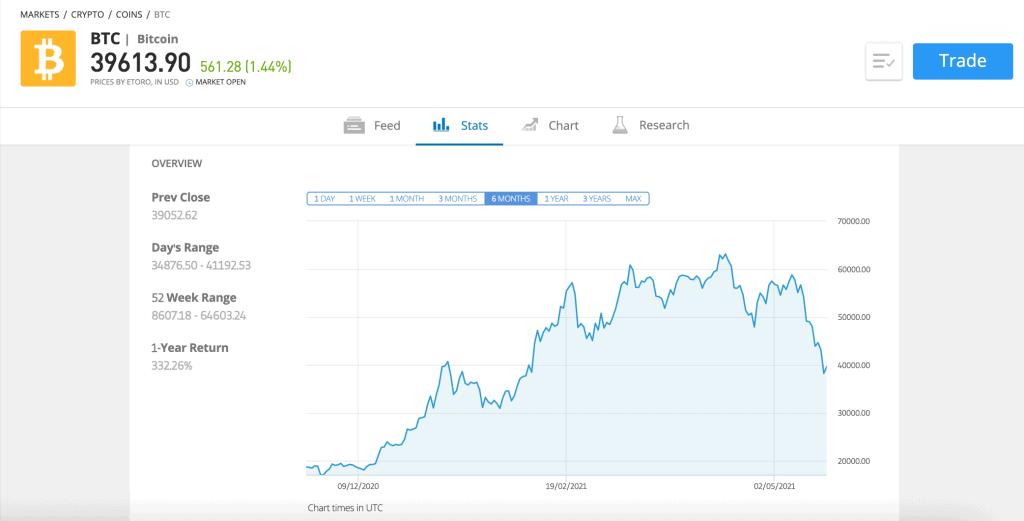Switch to the Feed tab
Screen dimensions: 1024x521
pos(387,125)
